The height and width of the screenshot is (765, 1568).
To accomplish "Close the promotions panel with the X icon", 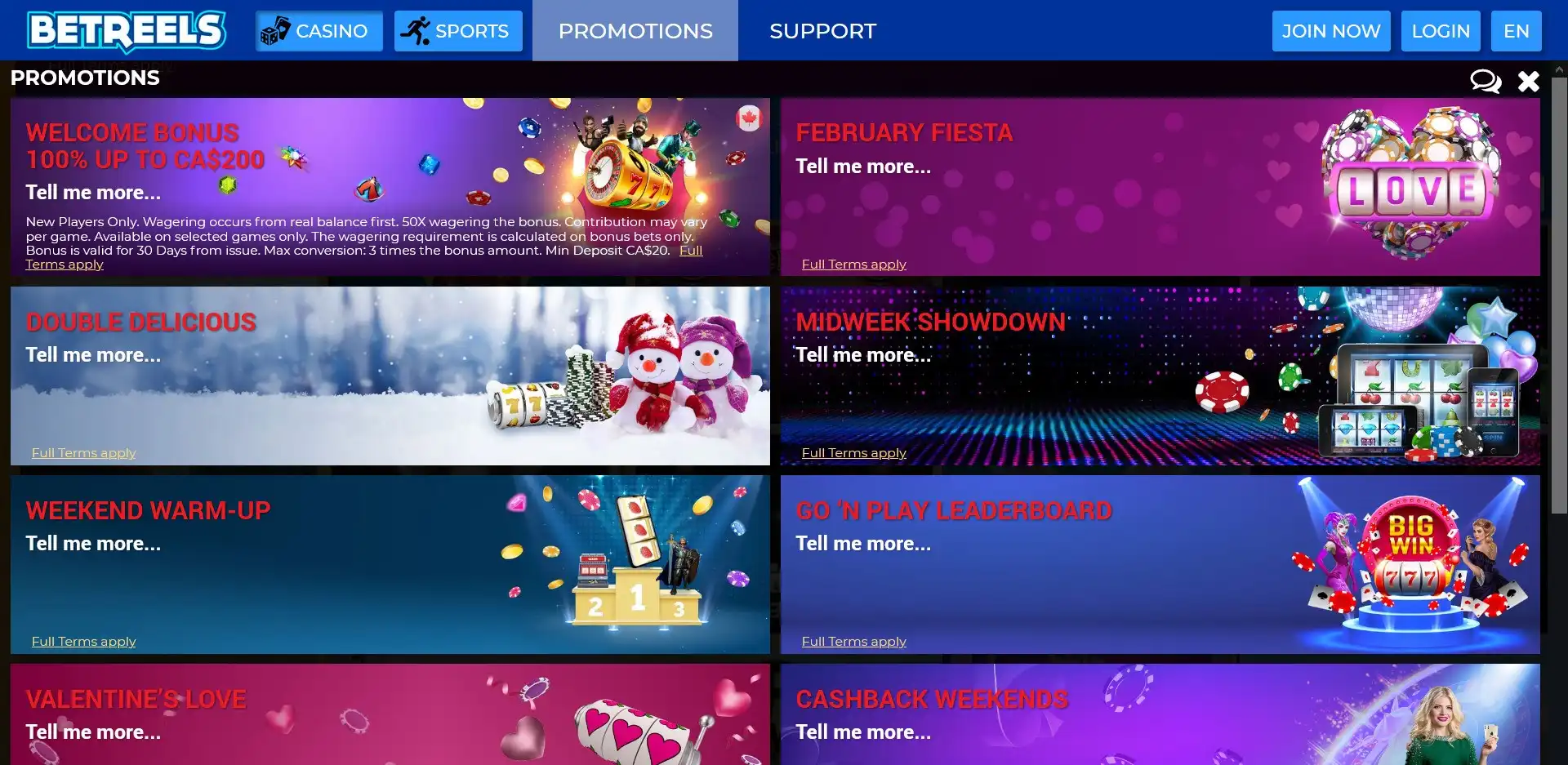I will coord(1529,81).
